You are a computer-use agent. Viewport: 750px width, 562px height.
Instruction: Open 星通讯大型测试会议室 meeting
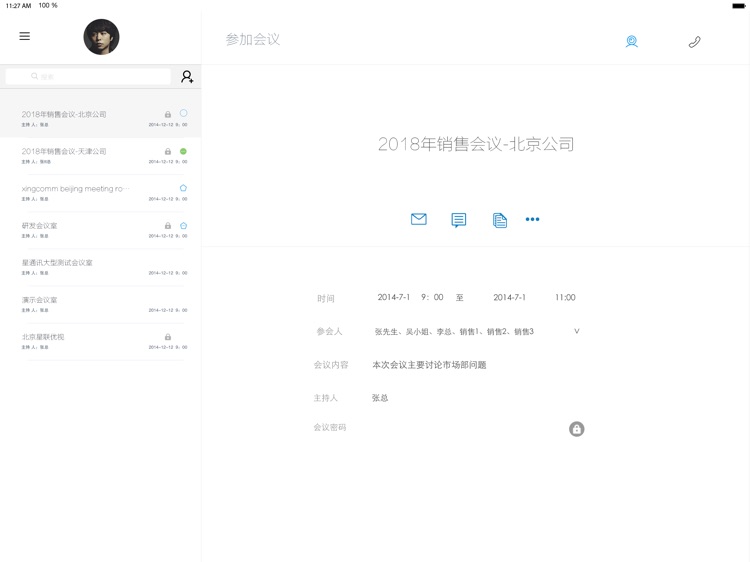(x=100, y=267)
